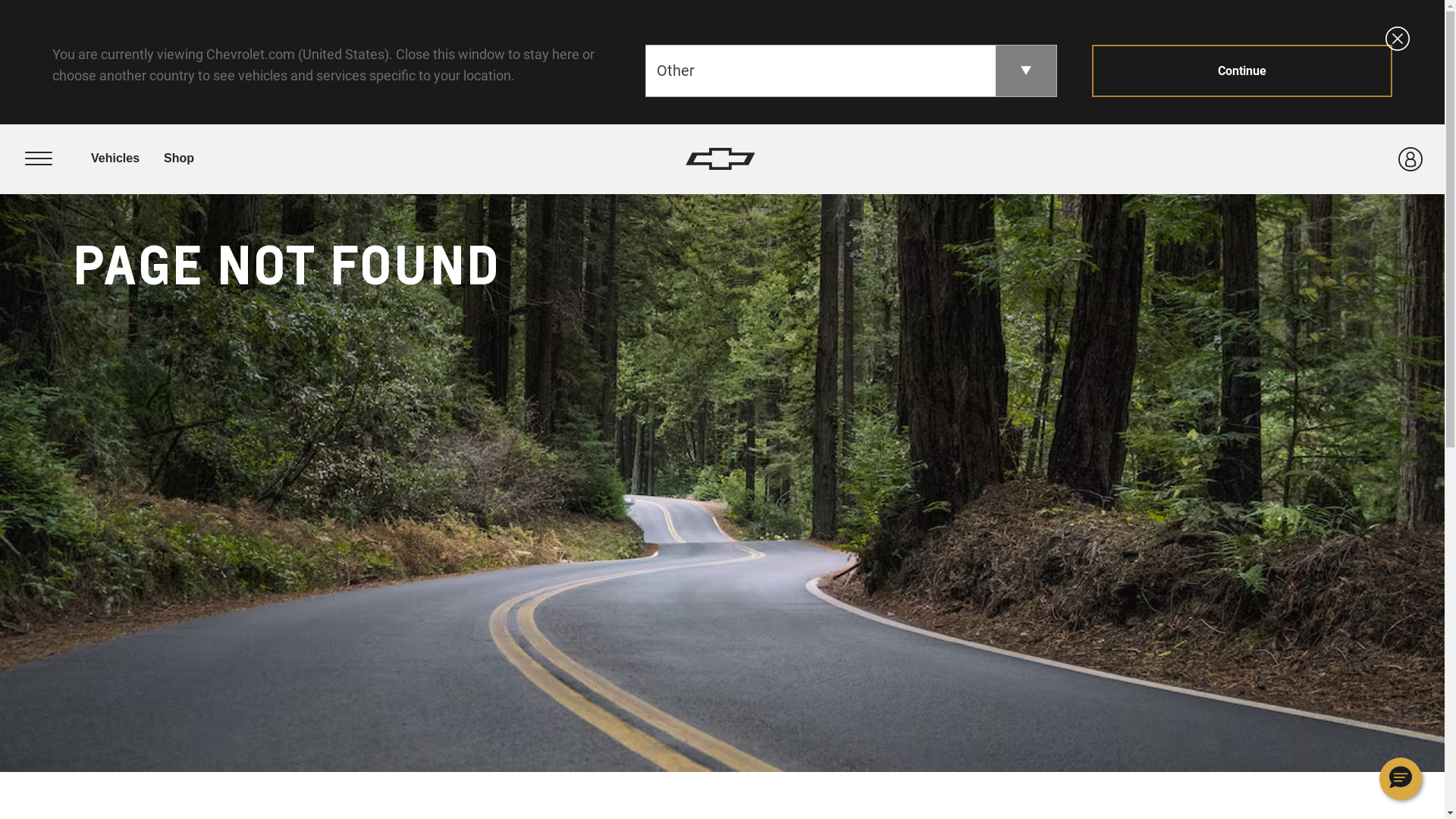Open the Shop menu
Viewport: 1456px width, 819px height.
(x=179, y=158)
